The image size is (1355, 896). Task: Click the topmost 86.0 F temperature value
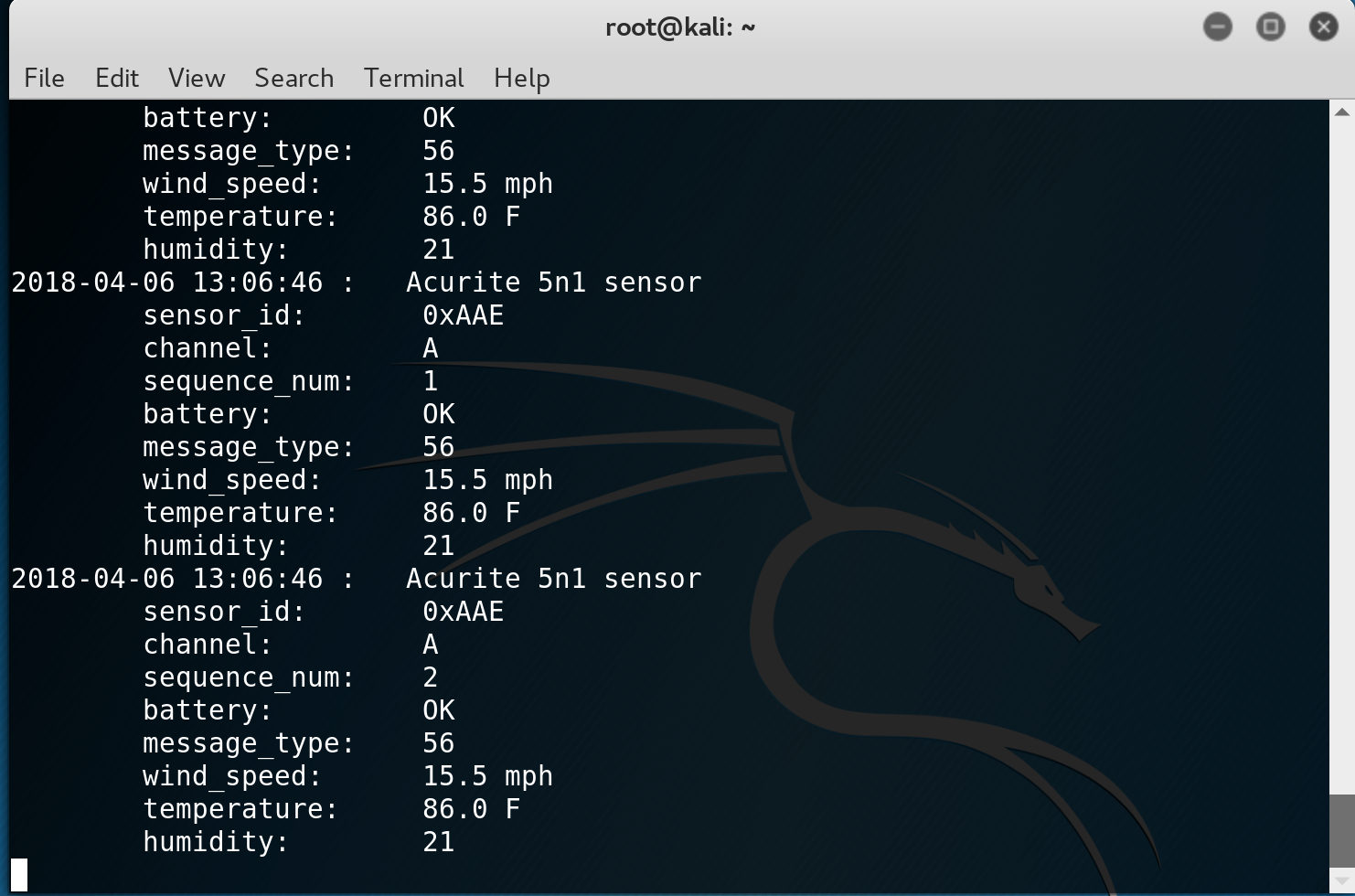coord(472,217)
